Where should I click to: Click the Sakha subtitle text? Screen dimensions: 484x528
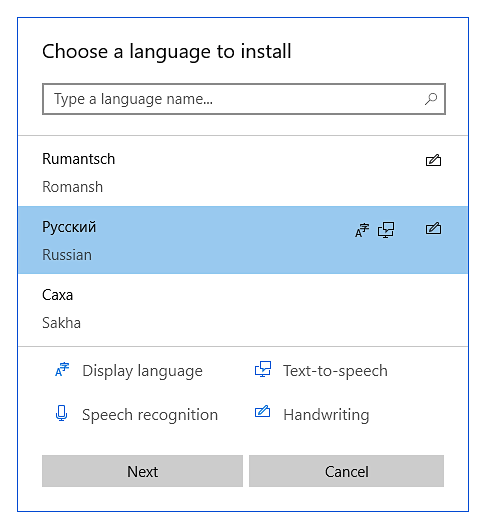tap(61, 323)
